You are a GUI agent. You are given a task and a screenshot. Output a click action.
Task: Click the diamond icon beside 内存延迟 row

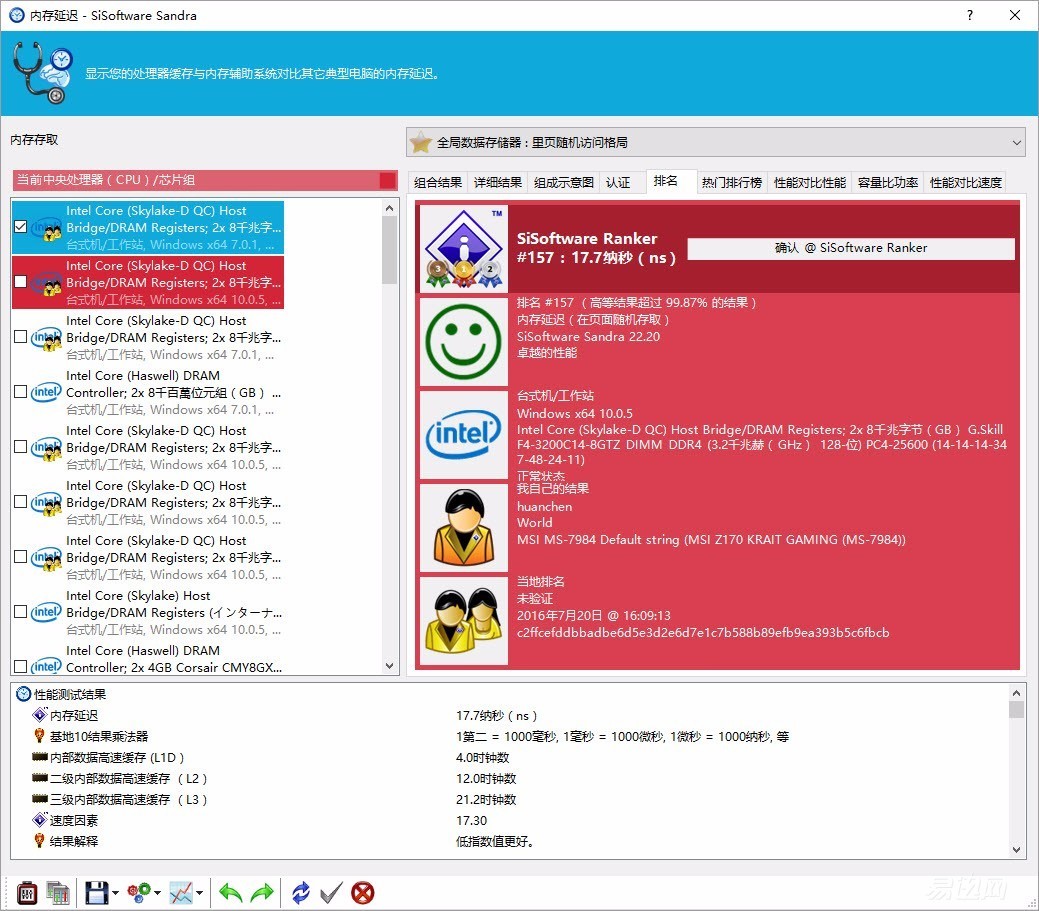40,715
